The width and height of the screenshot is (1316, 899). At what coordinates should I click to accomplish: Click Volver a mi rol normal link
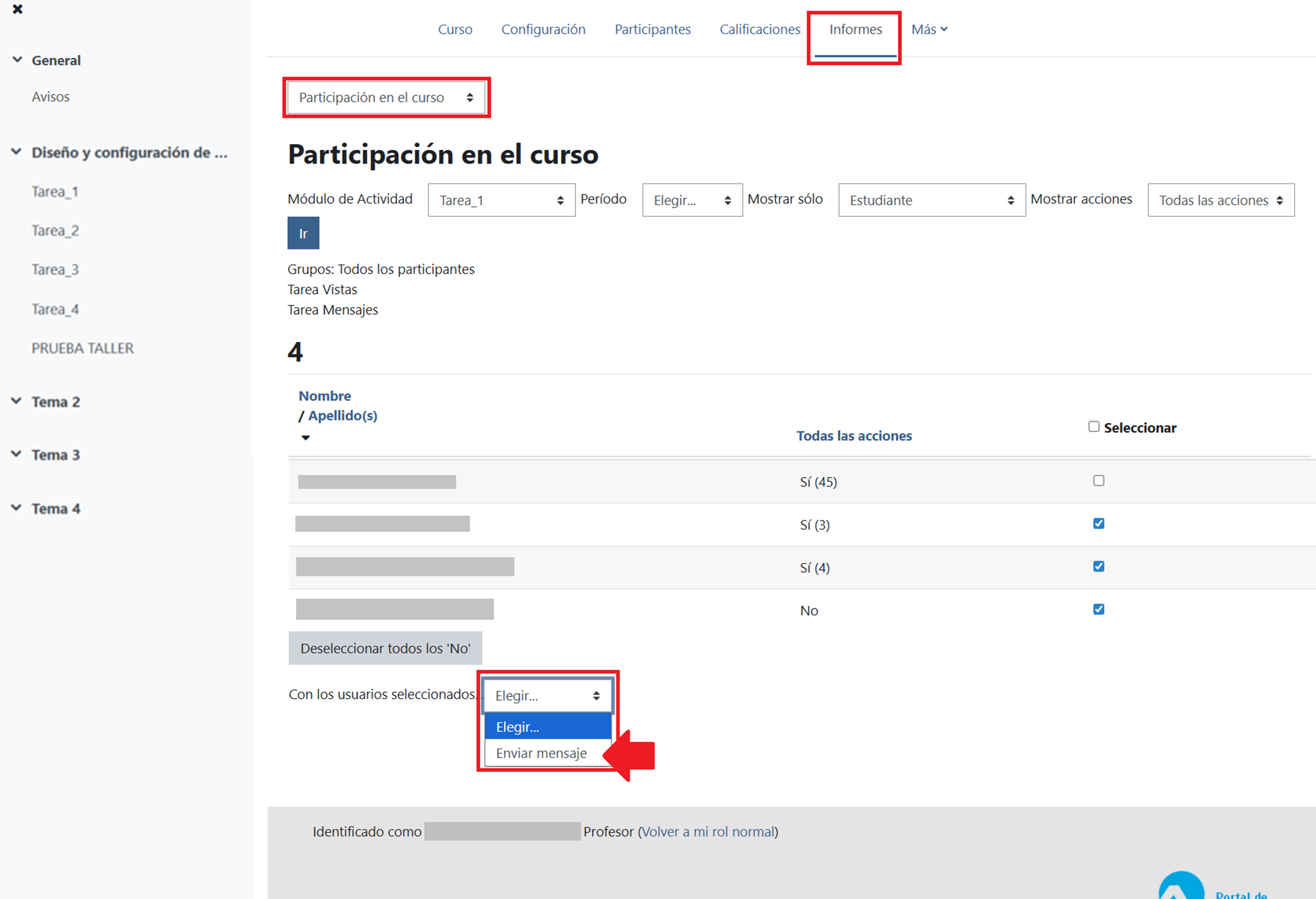tap(708, 831)
